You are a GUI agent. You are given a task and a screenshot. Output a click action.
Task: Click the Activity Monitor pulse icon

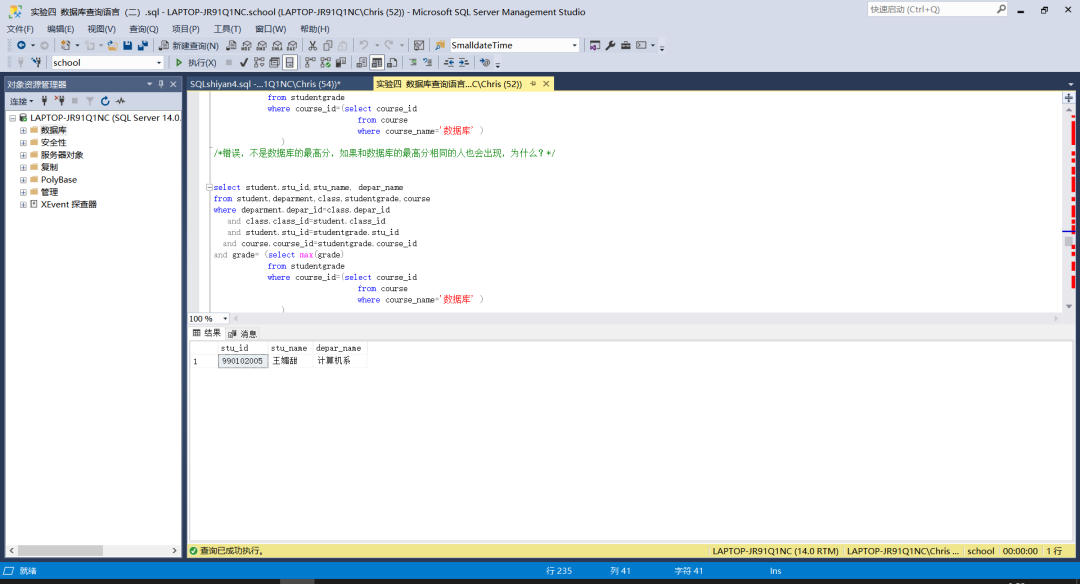tap(121, 101)
